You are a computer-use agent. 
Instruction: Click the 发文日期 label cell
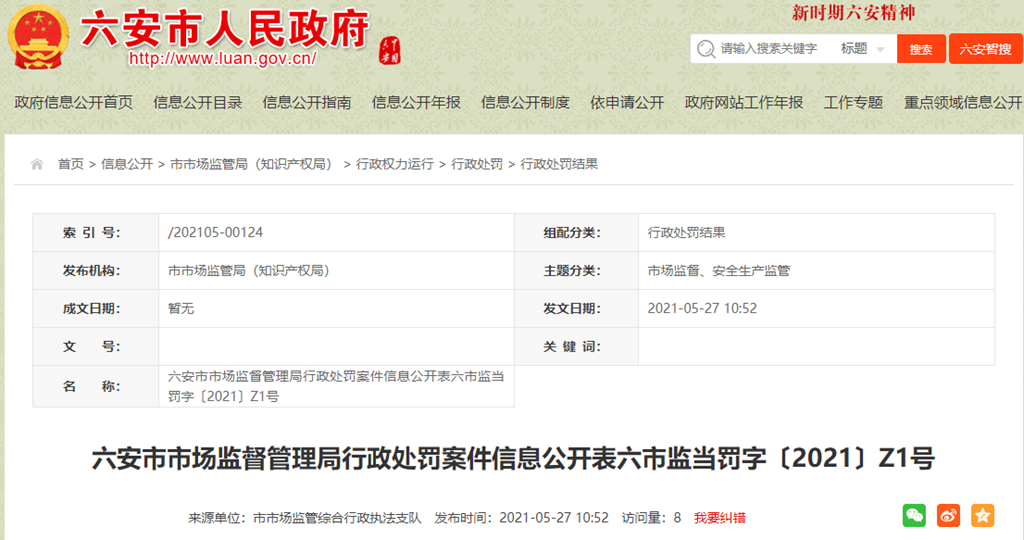click(577, 308)
